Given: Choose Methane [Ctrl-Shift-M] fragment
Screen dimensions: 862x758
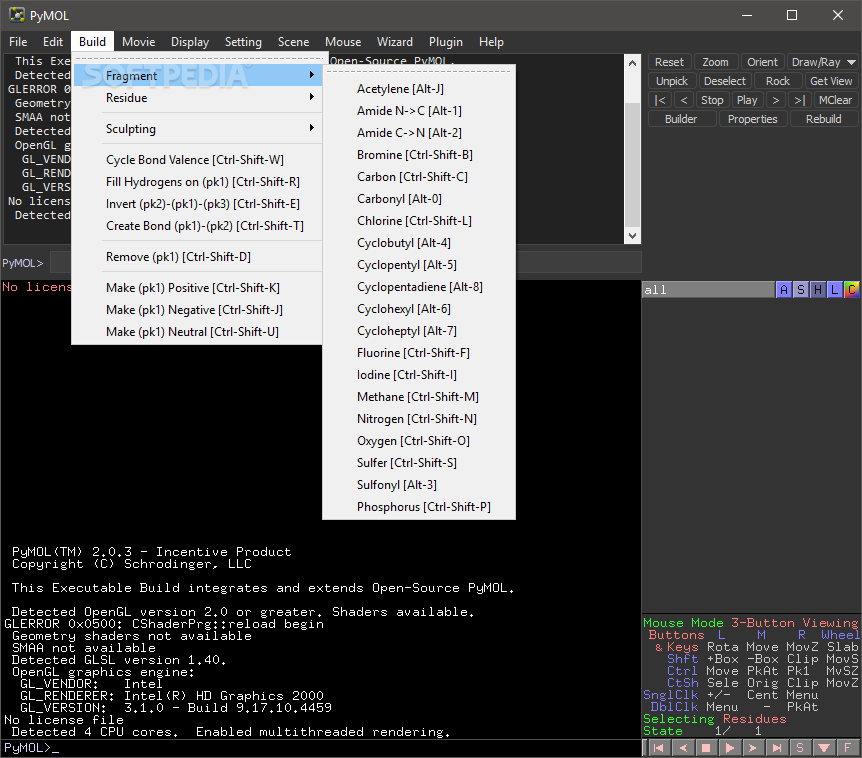Looking at the screenshot, I should [x=419, y=396].
